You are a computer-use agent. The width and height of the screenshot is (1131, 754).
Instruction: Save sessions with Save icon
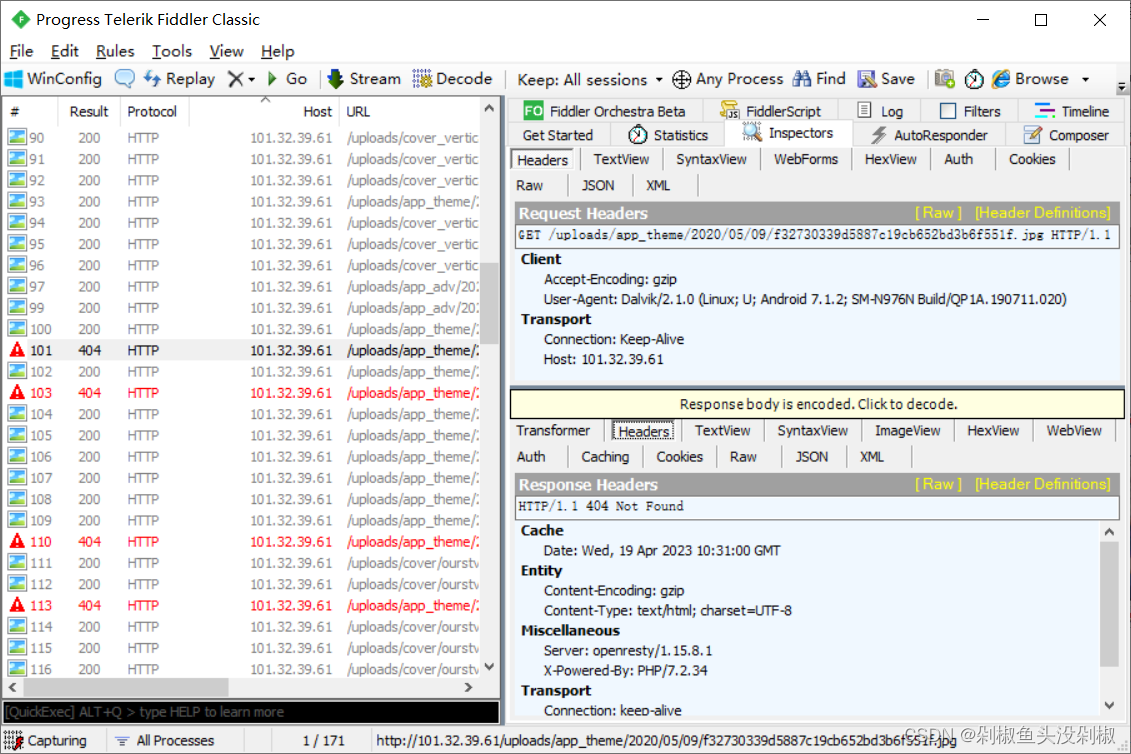[x=886, y=79]
